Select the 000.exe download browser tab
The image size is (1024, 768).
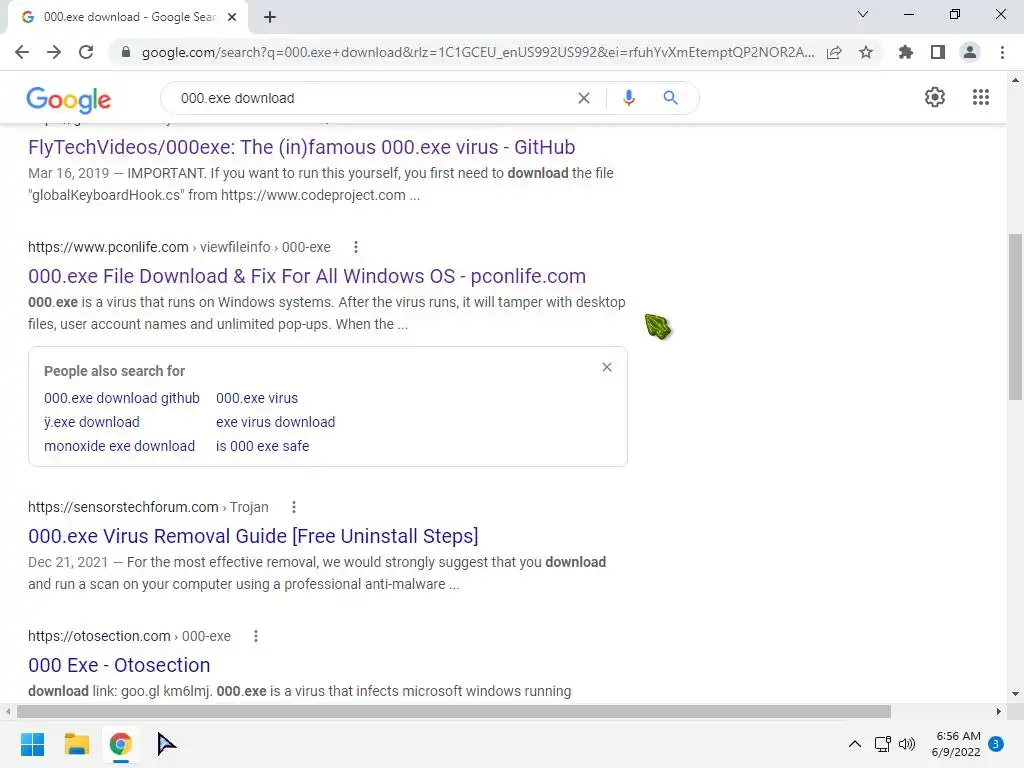[x=128, y=17]
